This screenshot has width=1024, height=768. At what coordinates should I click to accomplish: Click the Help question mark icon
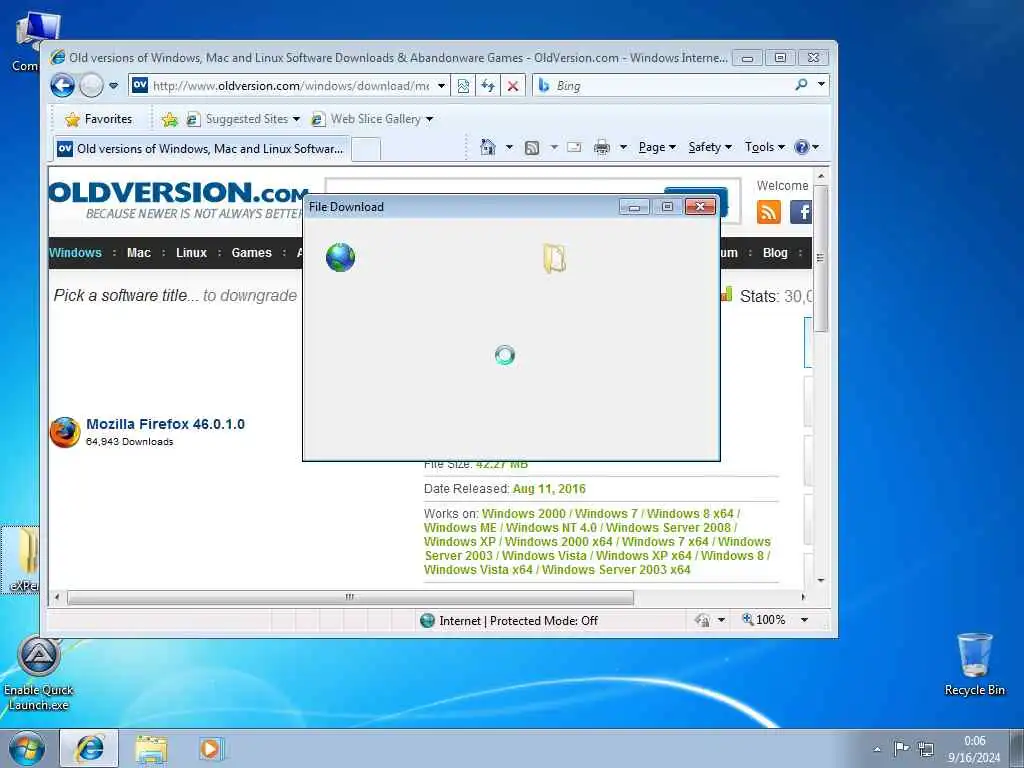point(801,147)
